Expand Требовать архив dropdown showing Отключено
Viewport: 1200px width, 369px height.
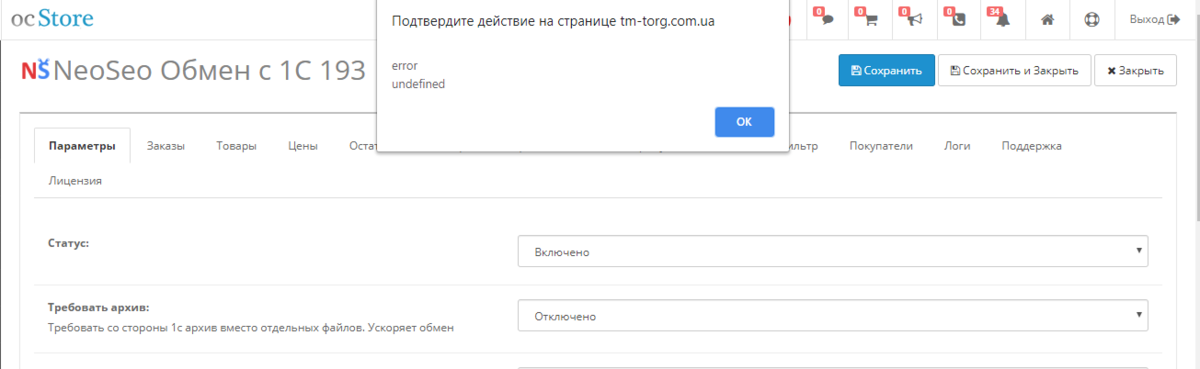[833, 316]
